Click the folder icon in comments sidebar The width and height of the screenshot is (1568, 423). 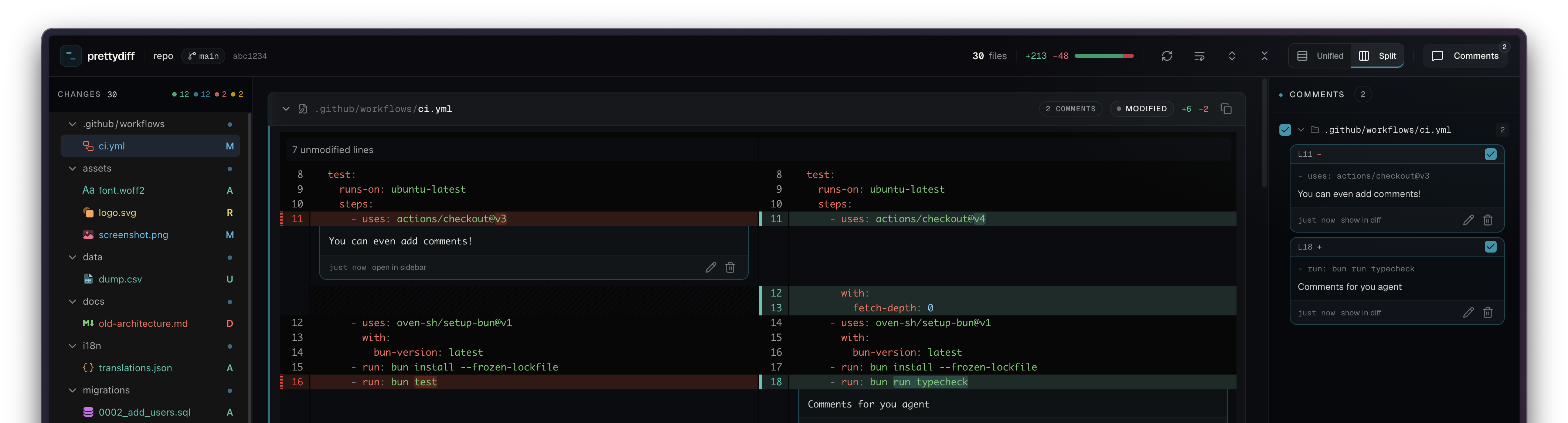pos(1315,130)
